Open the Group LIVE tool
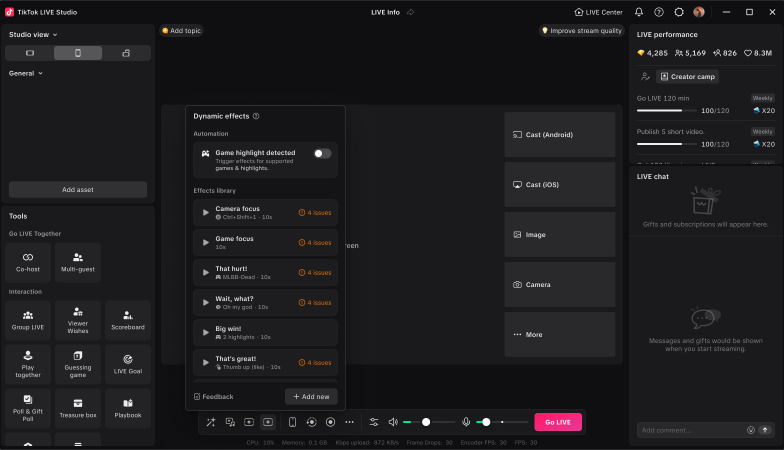This screenshot has width=784, height=450. click(x=28, y=320)
